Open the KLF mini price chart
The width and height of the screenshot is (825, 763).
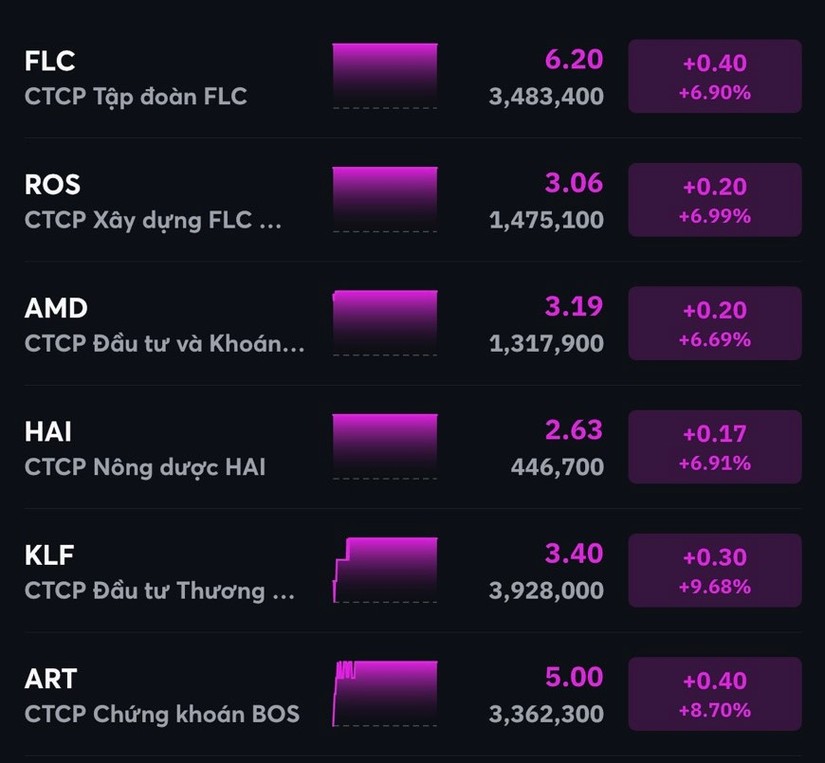click(x=385, y=570)
